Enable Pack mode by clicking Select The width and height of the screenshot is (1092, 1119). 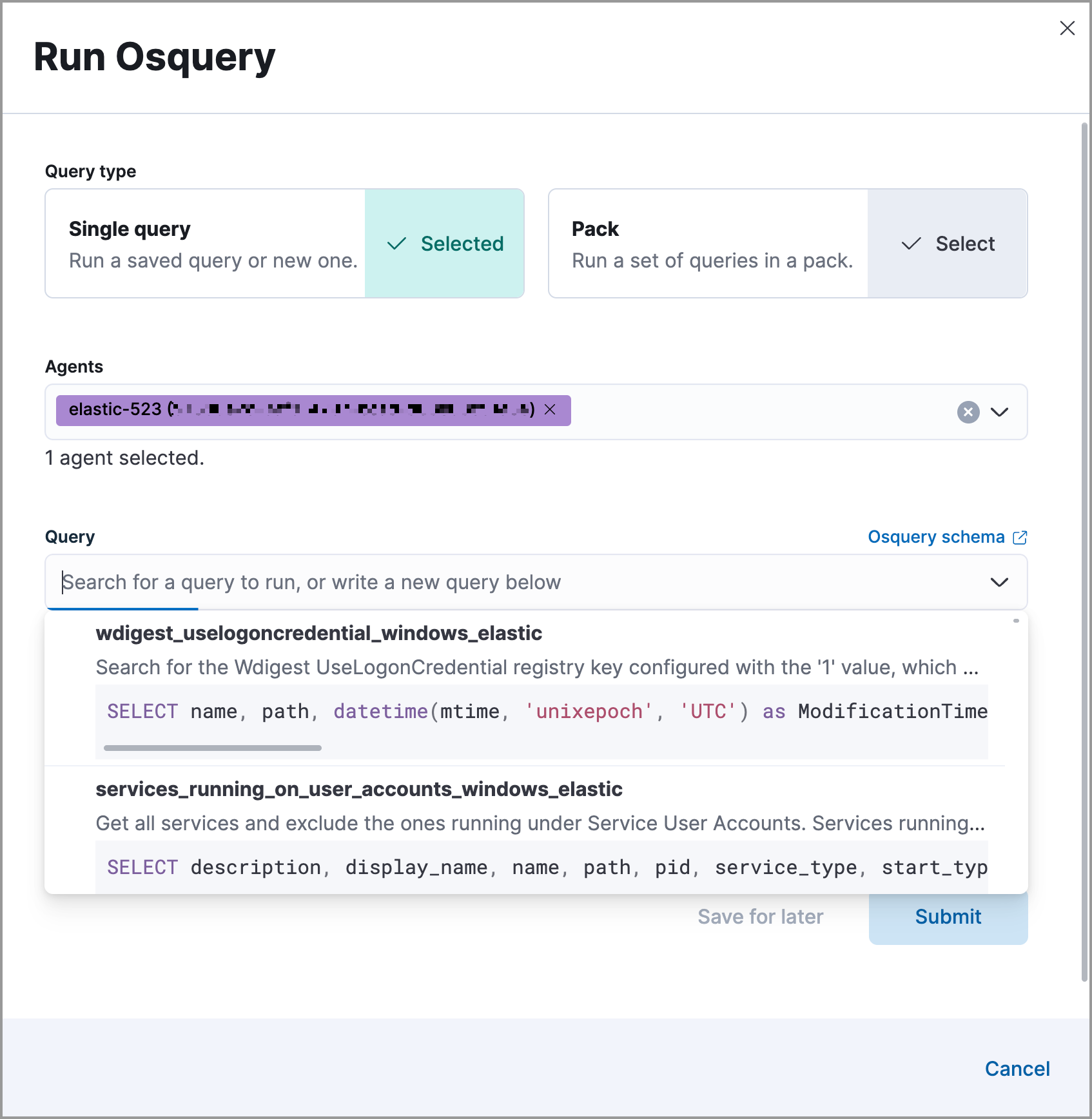(948, 244)
